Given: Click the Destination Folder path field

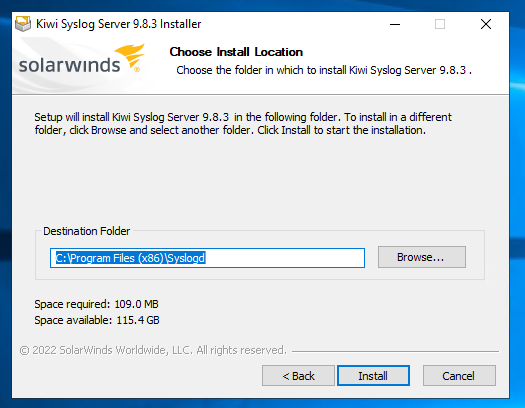Looking at the screenshot, I should [207, 258].
